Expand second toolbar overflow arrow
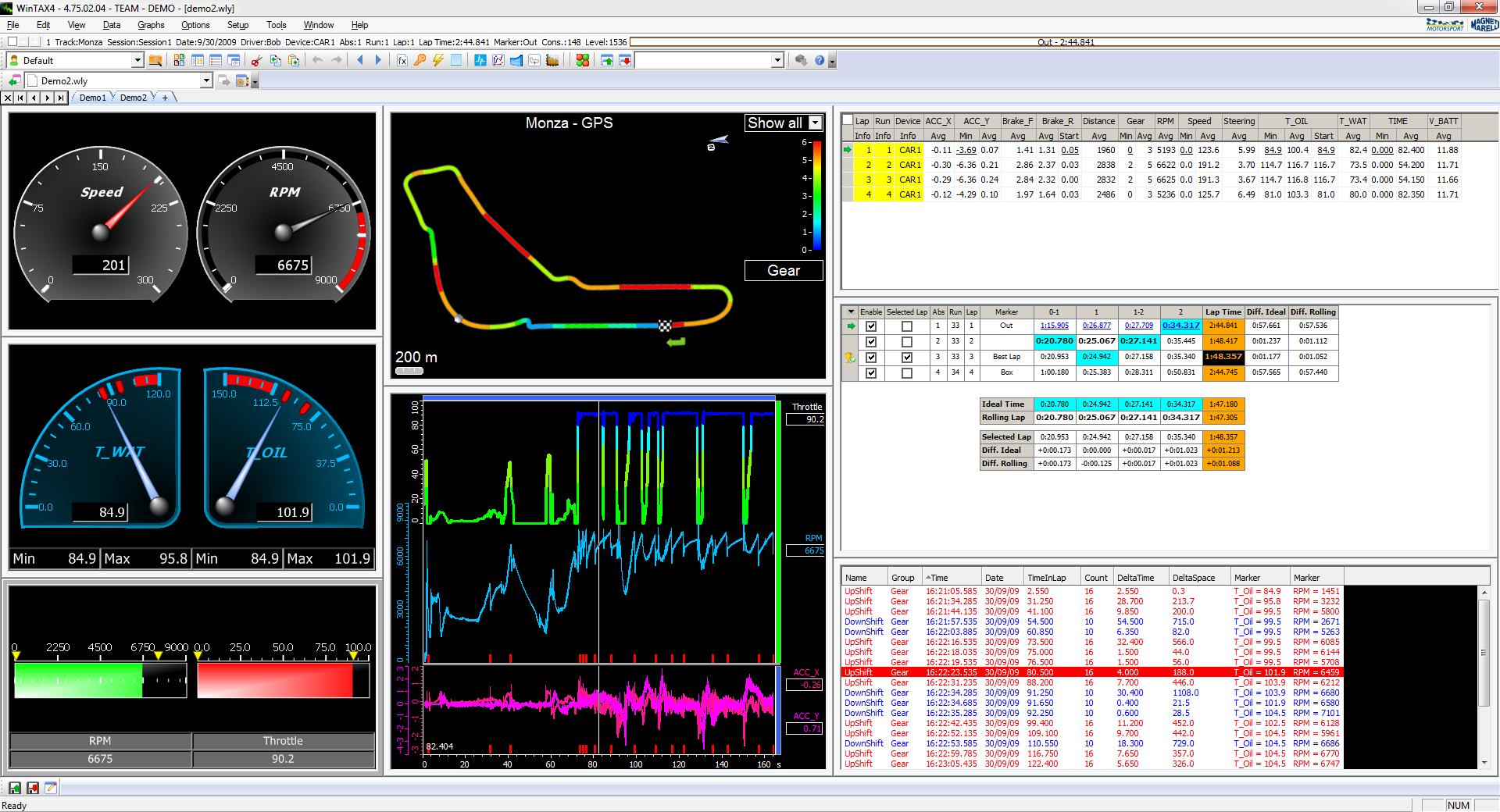This screenshot has width=1500, height=812. (x=255, y=81)
